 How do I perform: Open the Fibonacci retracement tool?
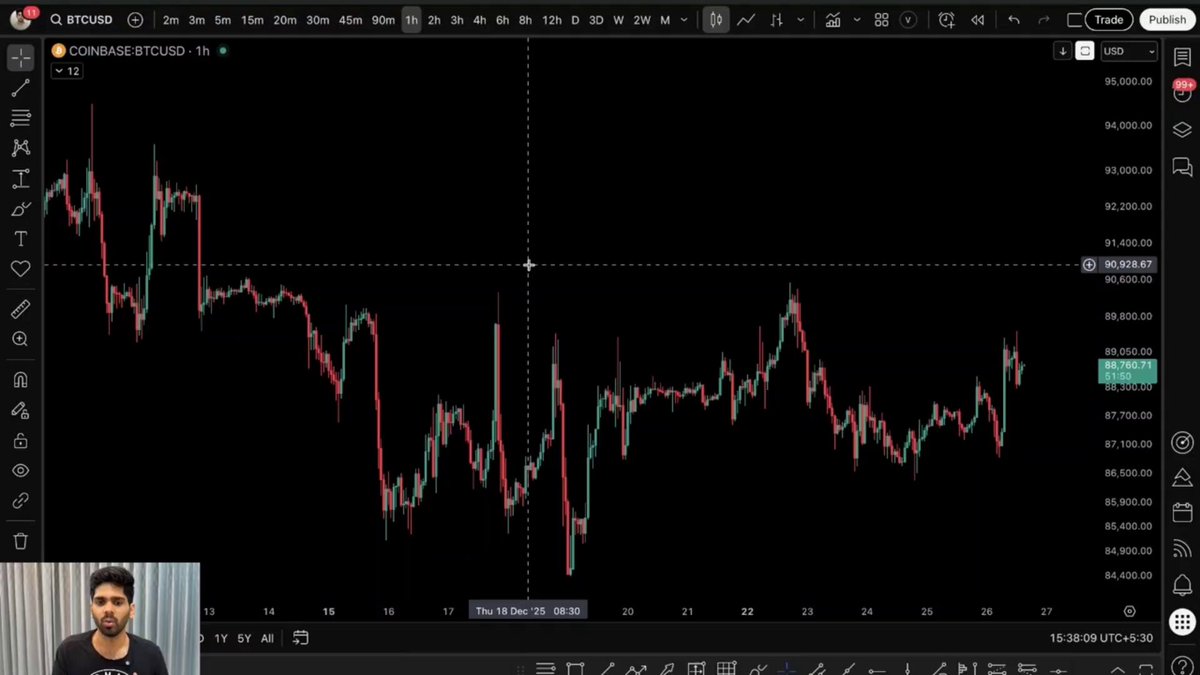[20, 118]
